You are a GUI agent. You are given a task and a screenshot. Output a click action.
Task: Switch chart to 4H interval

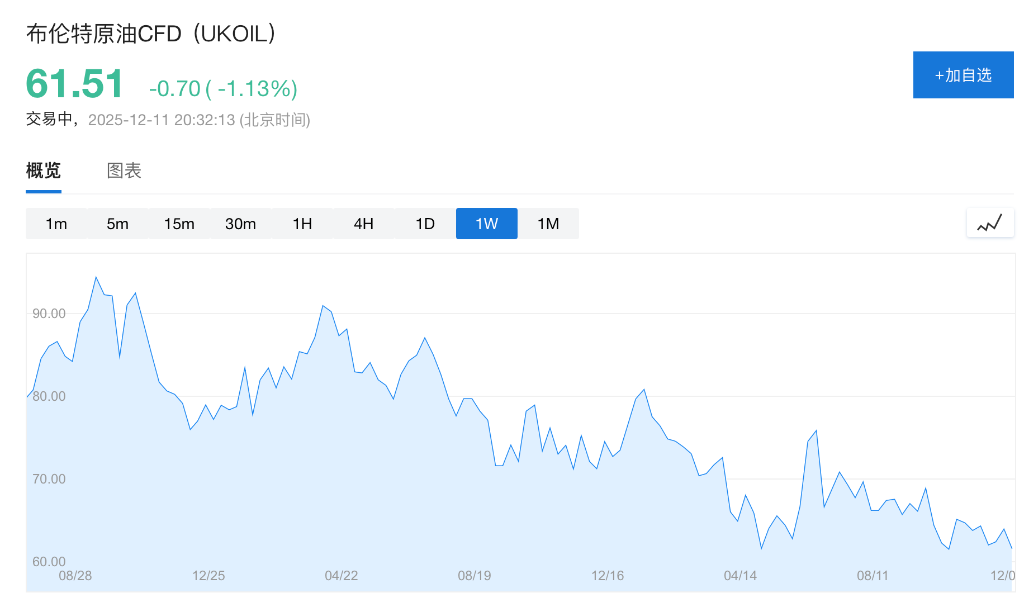coord(364,224)
